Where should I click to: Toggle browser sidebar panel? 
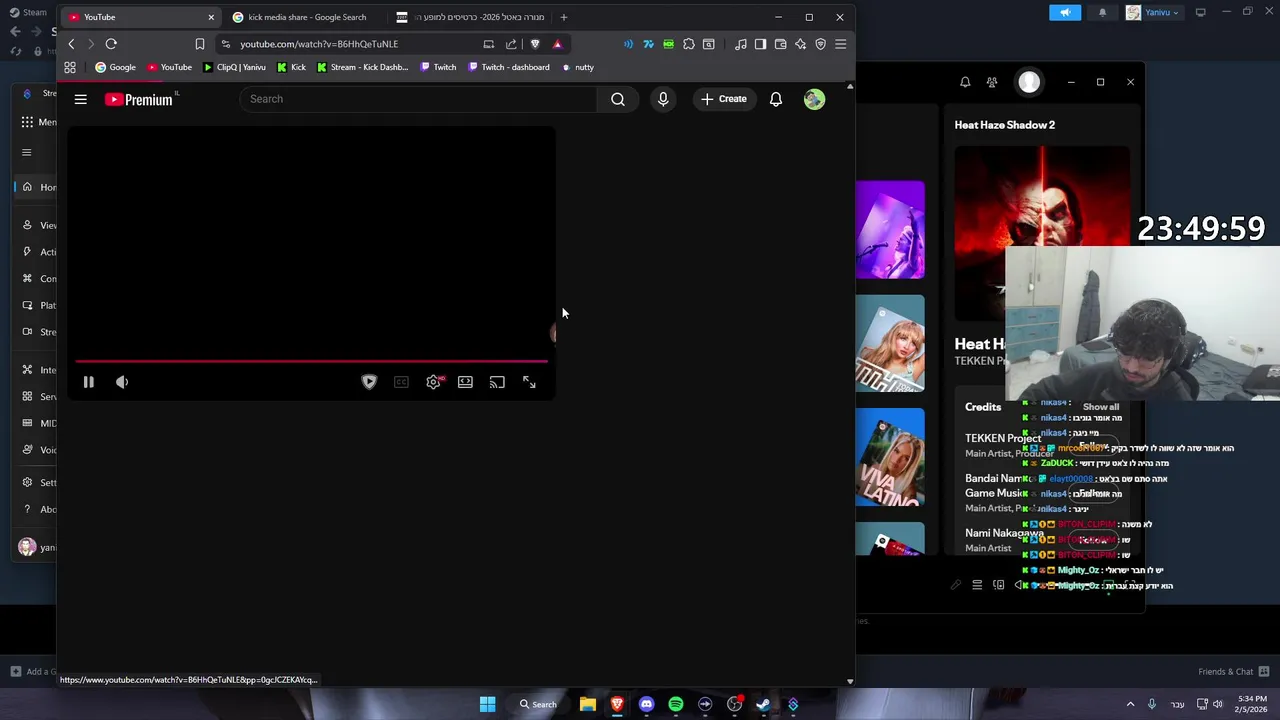(x=760, y=44)
